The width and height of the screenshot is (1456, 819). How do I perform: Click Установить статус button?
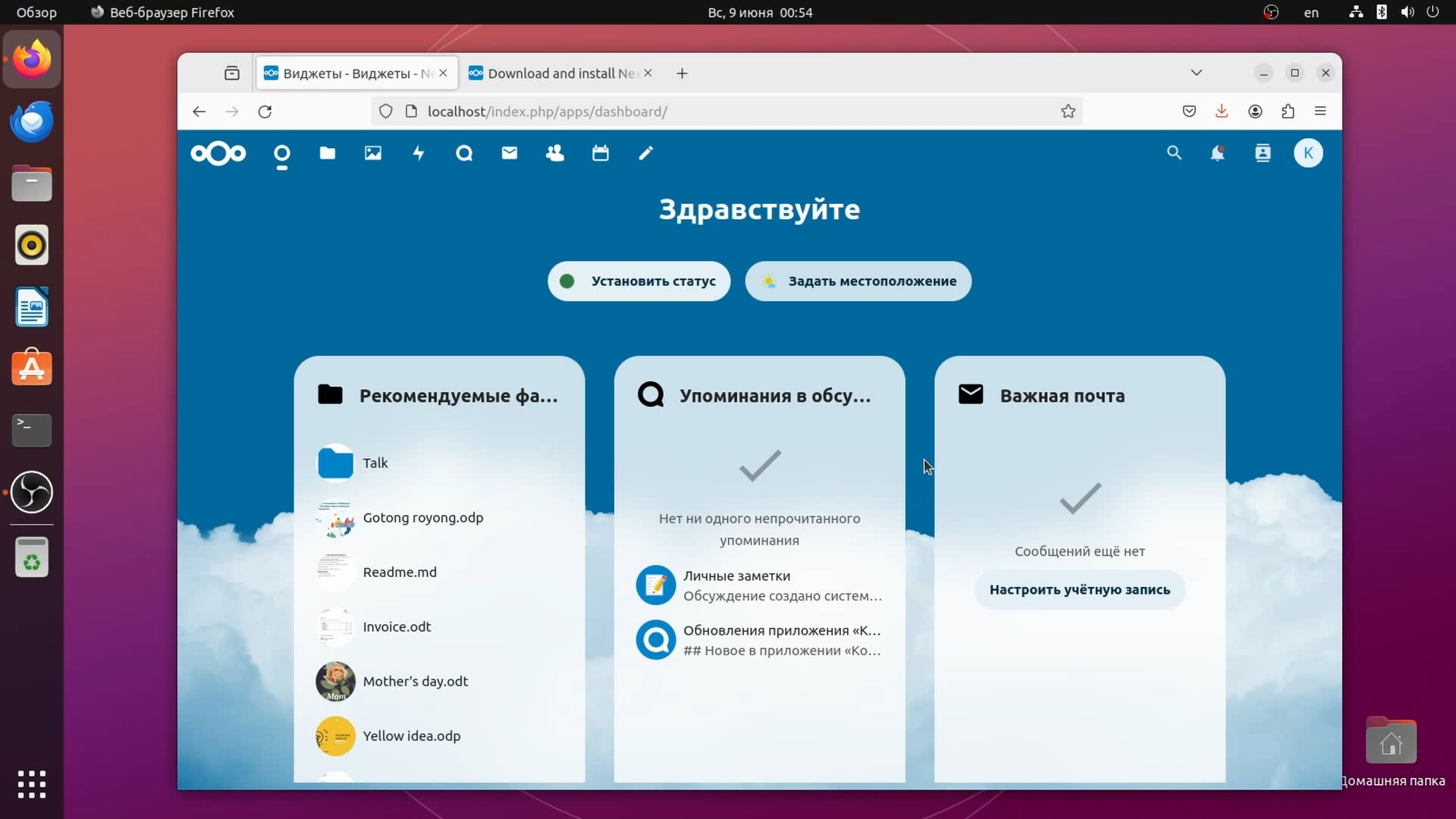(639, 281)
